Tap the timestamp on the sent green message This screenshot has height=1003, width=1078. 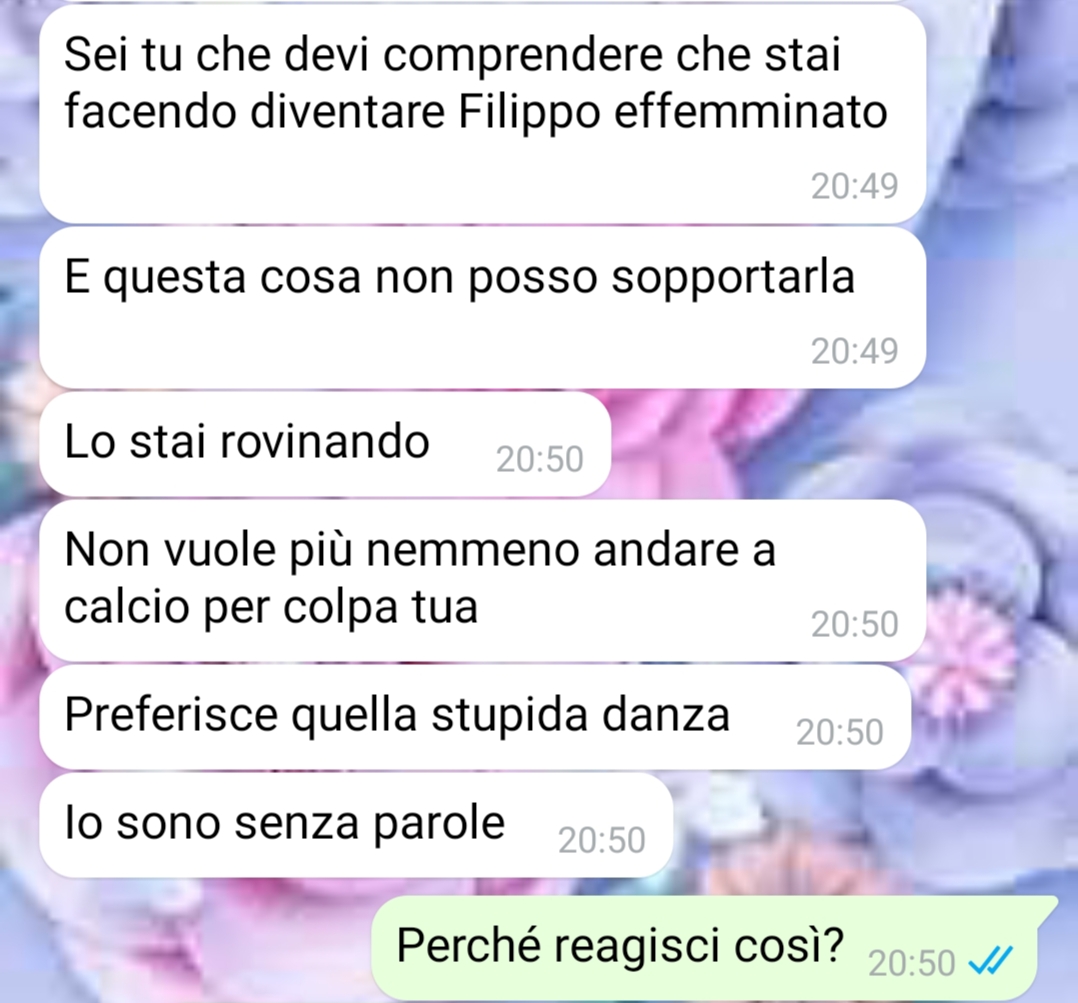pos(911,962)
